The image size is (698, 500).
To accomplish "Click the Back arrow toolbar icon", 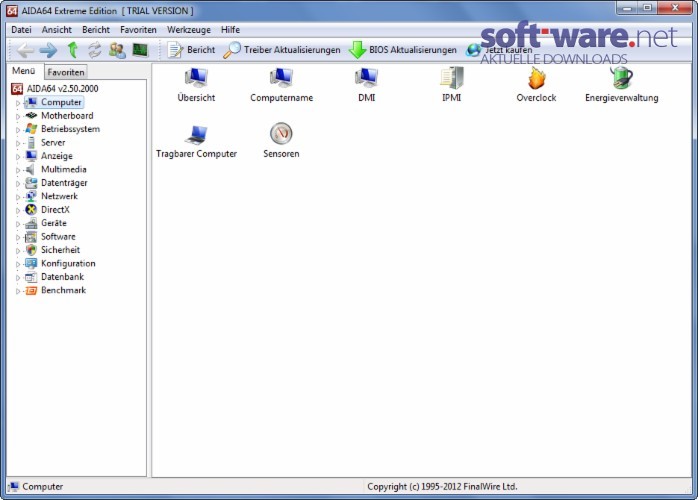I will tap(25, 50).
